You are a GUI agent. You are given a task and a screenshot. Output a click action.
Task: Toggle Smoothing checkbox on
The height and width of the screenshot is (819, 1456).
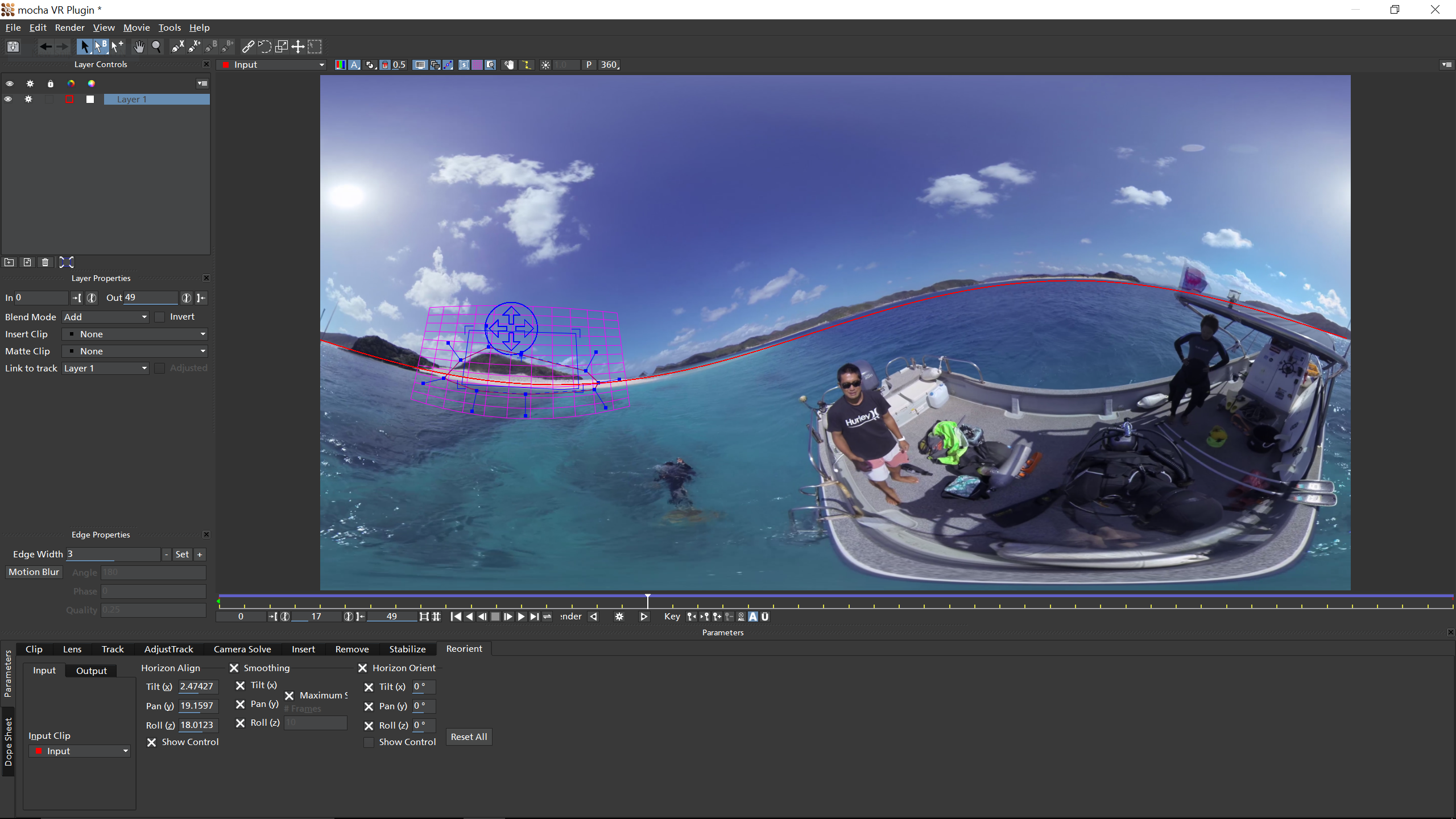(234, 668)
